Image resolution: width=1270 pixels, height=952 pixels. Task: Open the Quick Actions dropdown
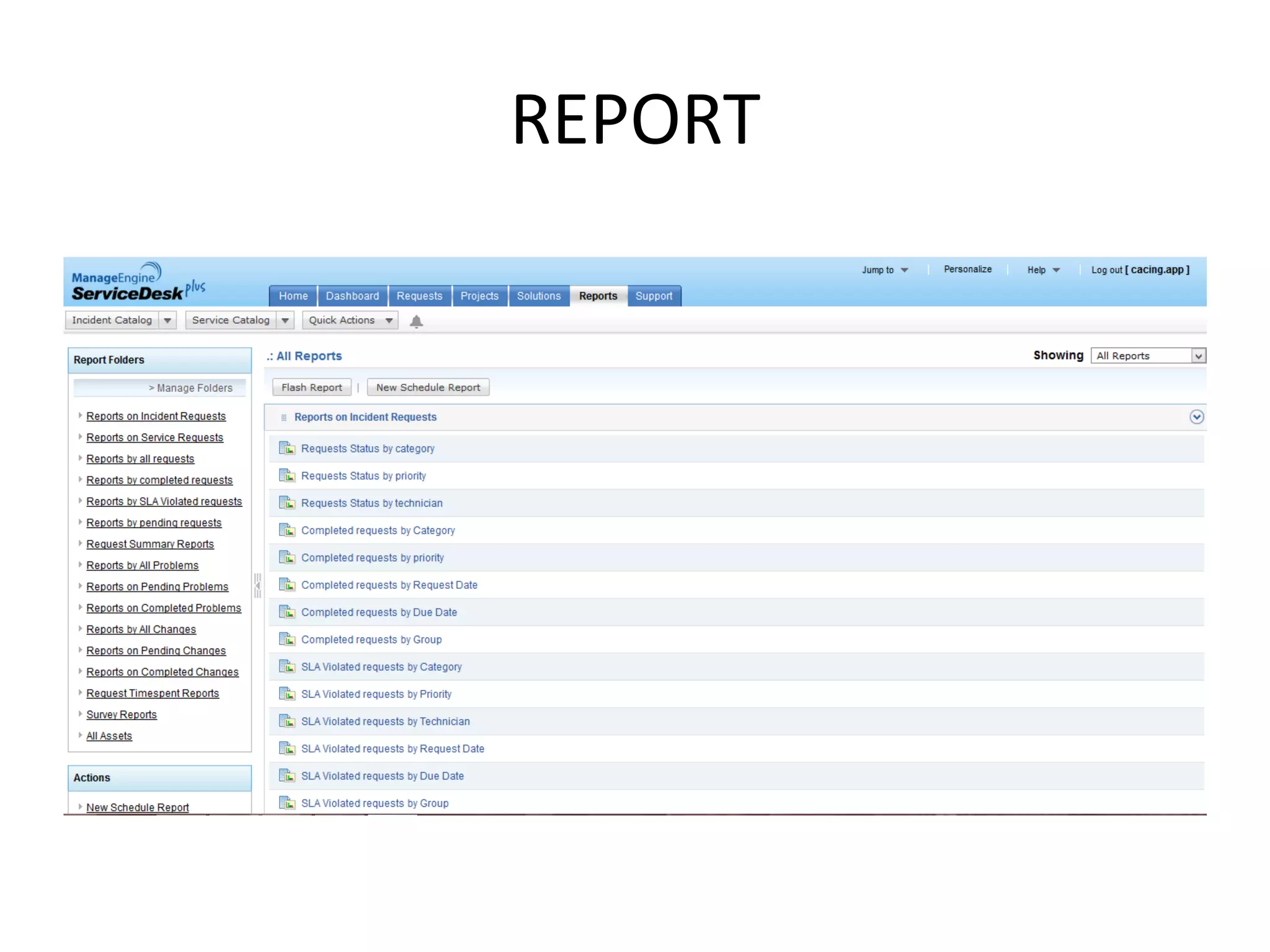[350, 320]
